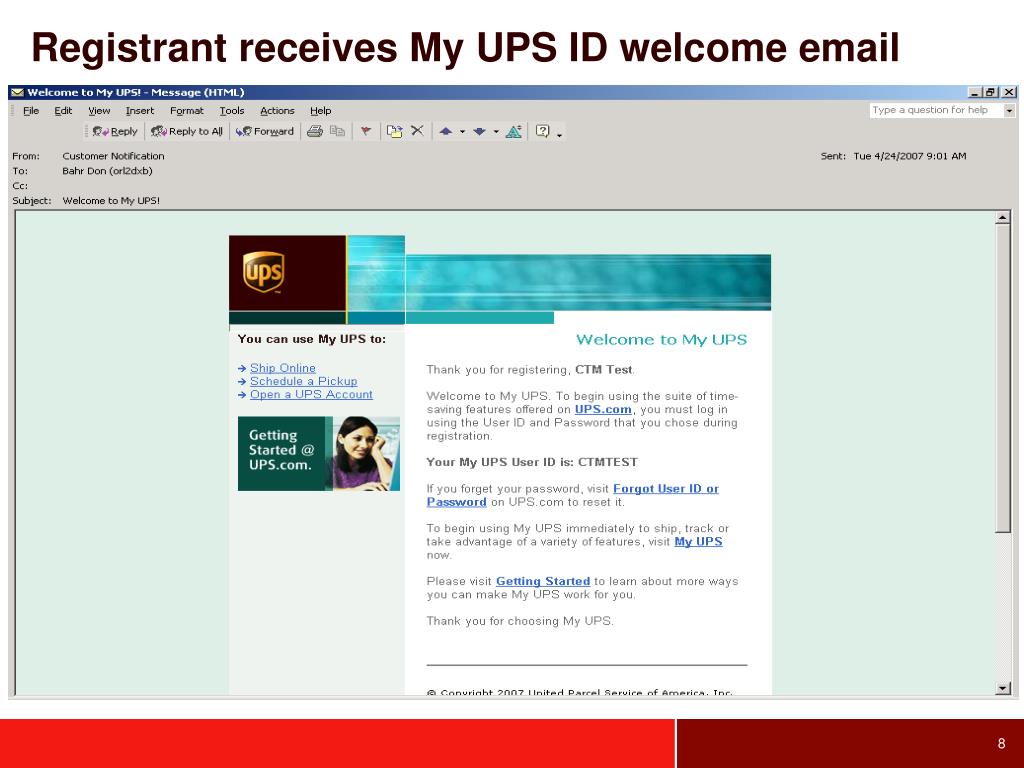Click Reply to All
This screenshot has height=768, width=1024.
pos(187,131)
